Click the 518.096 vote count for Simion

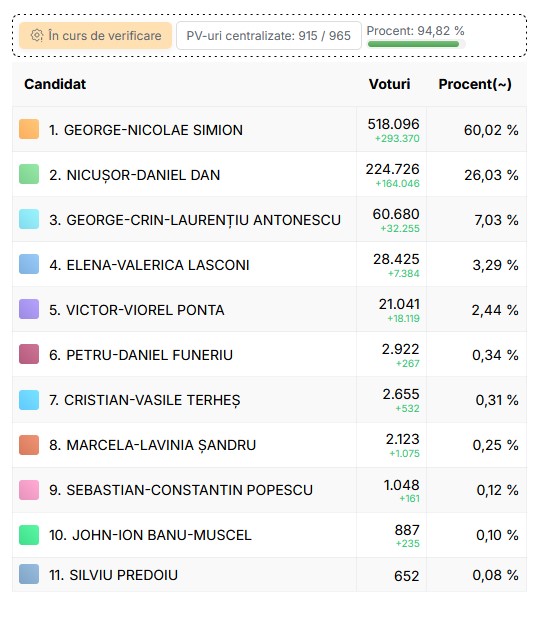[x=393, y=124]
